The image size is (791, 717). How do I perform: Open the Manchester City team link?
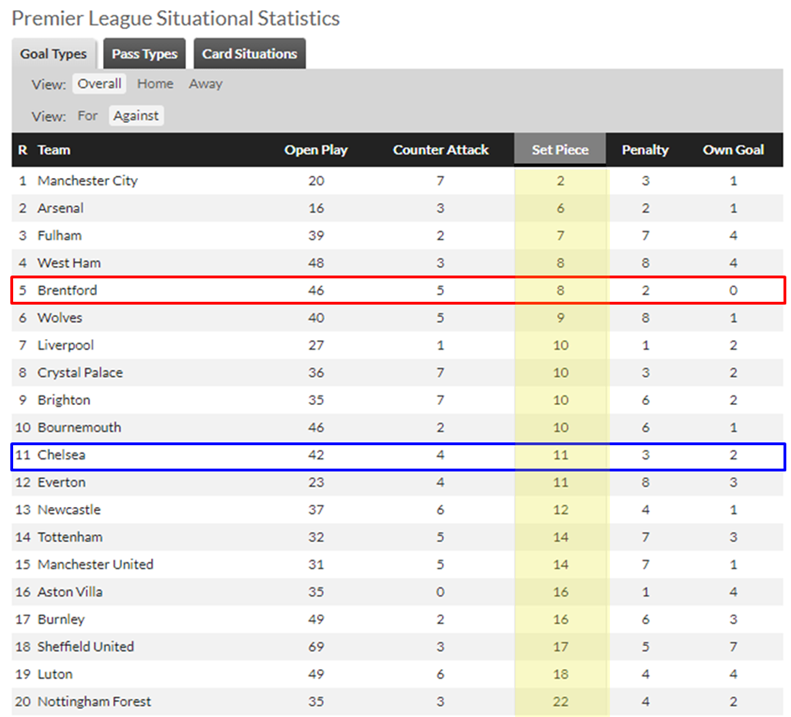pyautogui.click(x=88, y=181)
